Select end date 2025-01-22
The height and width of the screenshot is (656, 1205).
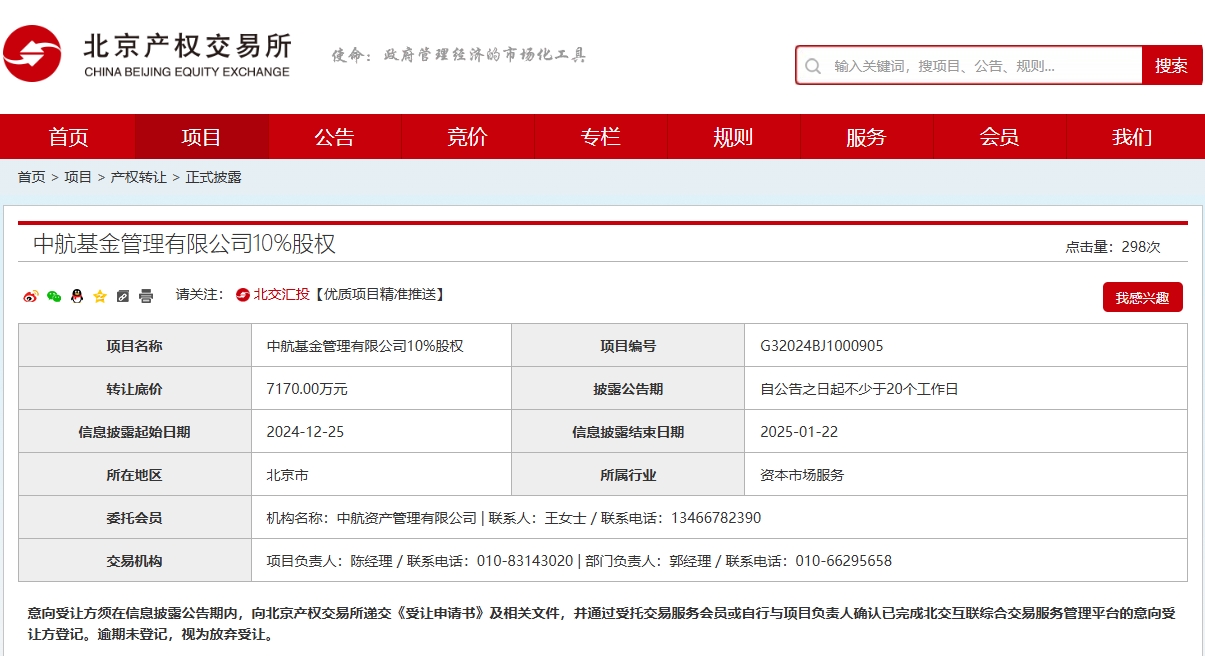[x=799, y=432]
